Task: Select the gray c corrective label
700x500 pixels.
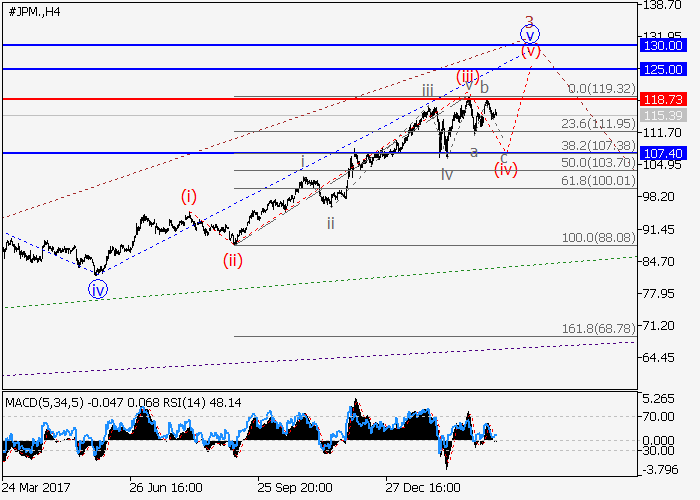Action: (x=504, y=157)
